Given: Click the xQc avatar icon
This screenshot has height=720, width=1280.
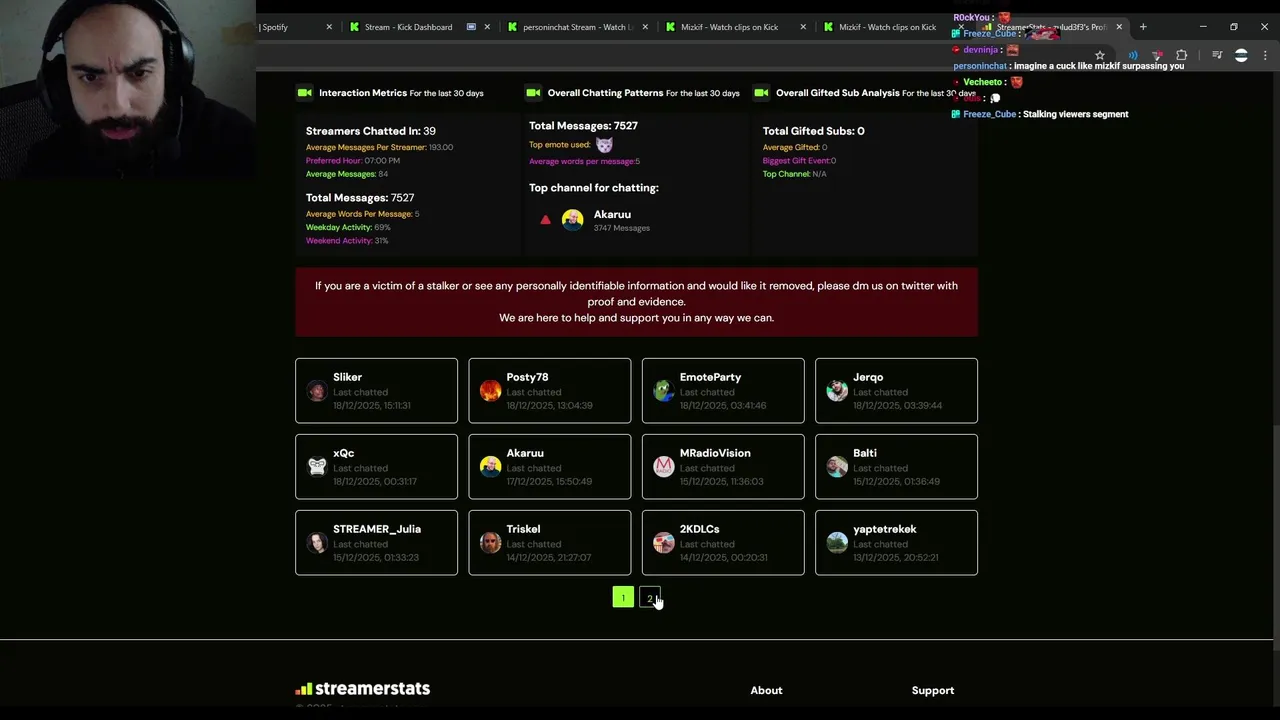Looking at the screenshot, I should click(x=317, y=467).
